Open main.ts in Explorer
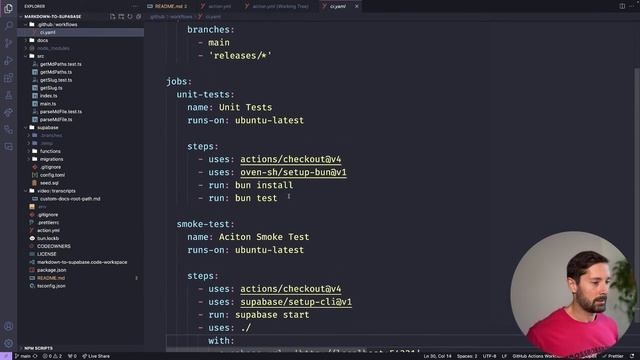The width and height of the screenshot is (640, 360). (48, 104)
